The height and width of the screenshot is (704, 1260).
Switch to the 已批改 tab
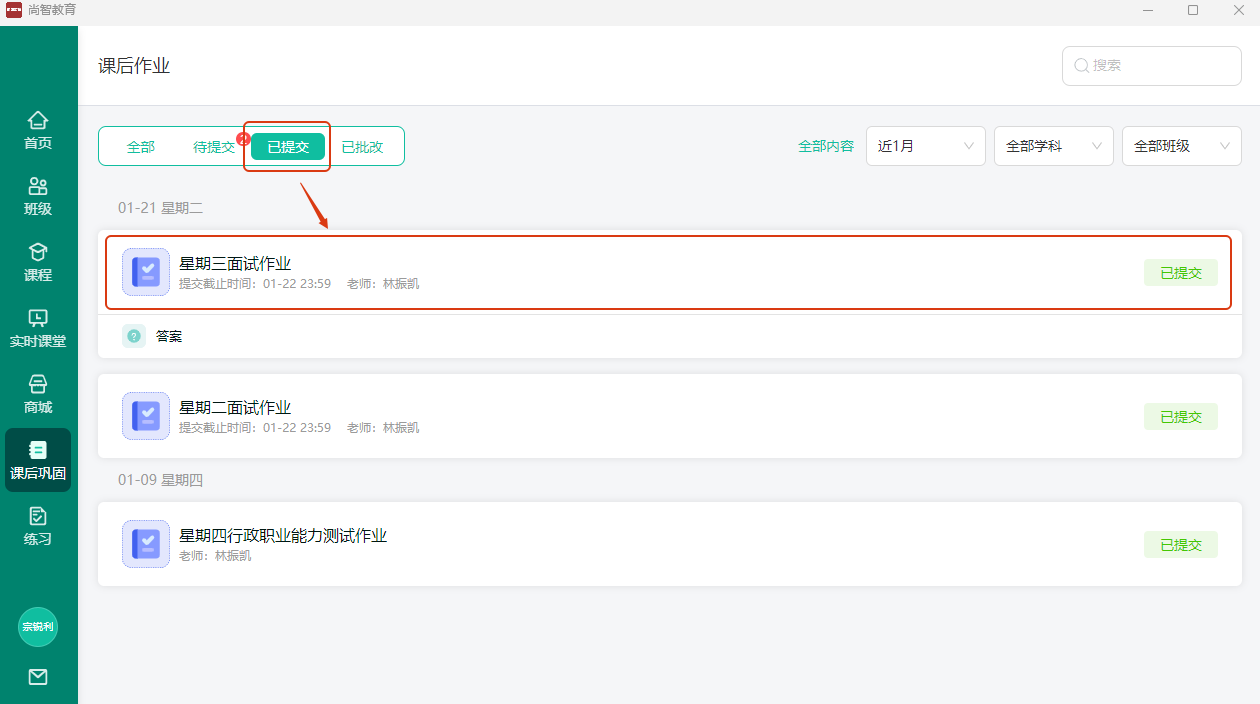pyautogui.click(x=362, y=147)
